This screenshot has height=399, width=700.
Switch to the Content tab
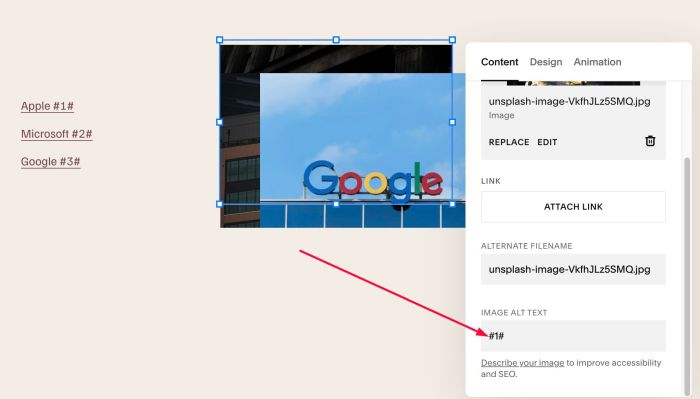(500, 62)
